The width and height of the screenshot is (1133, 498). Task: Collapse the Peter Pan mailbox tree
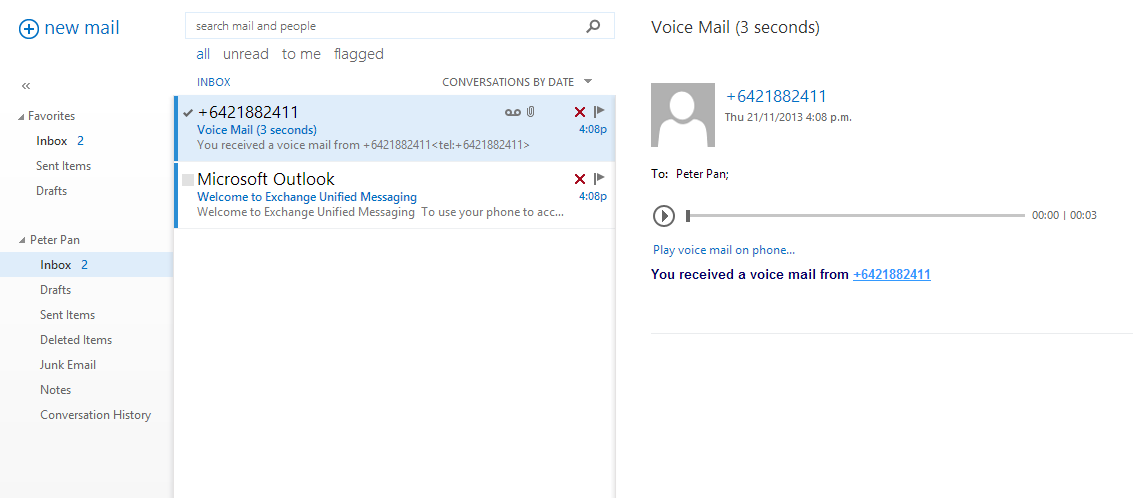click(22, 241)
